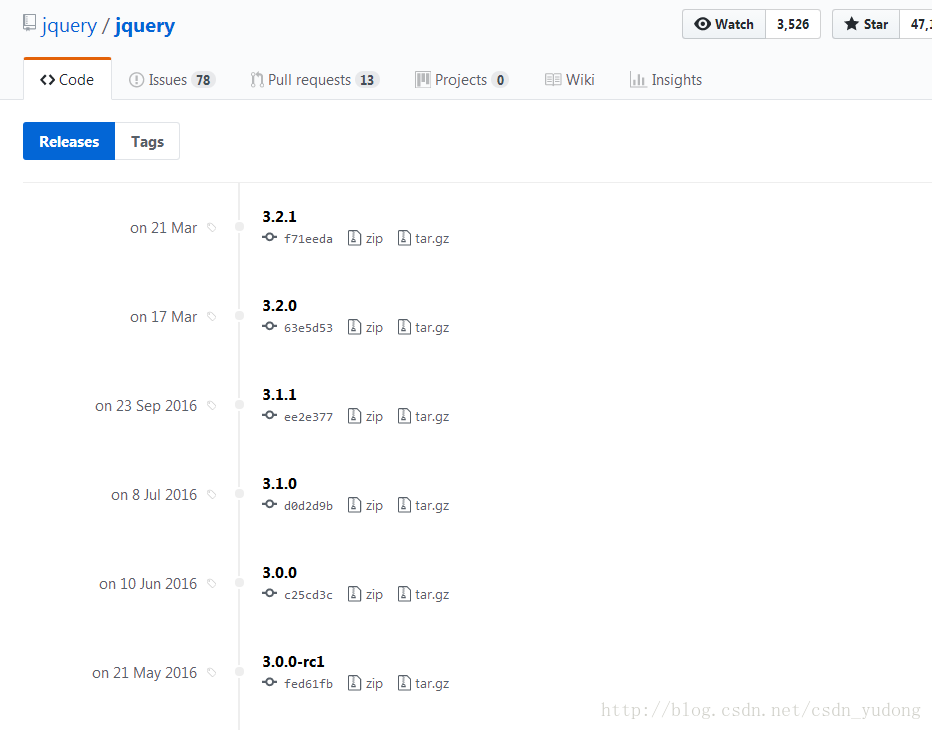Click the tar.gz file icon for release 3.2.1
The height and width of the screenshot is (730, 932).
coord(404,238)
